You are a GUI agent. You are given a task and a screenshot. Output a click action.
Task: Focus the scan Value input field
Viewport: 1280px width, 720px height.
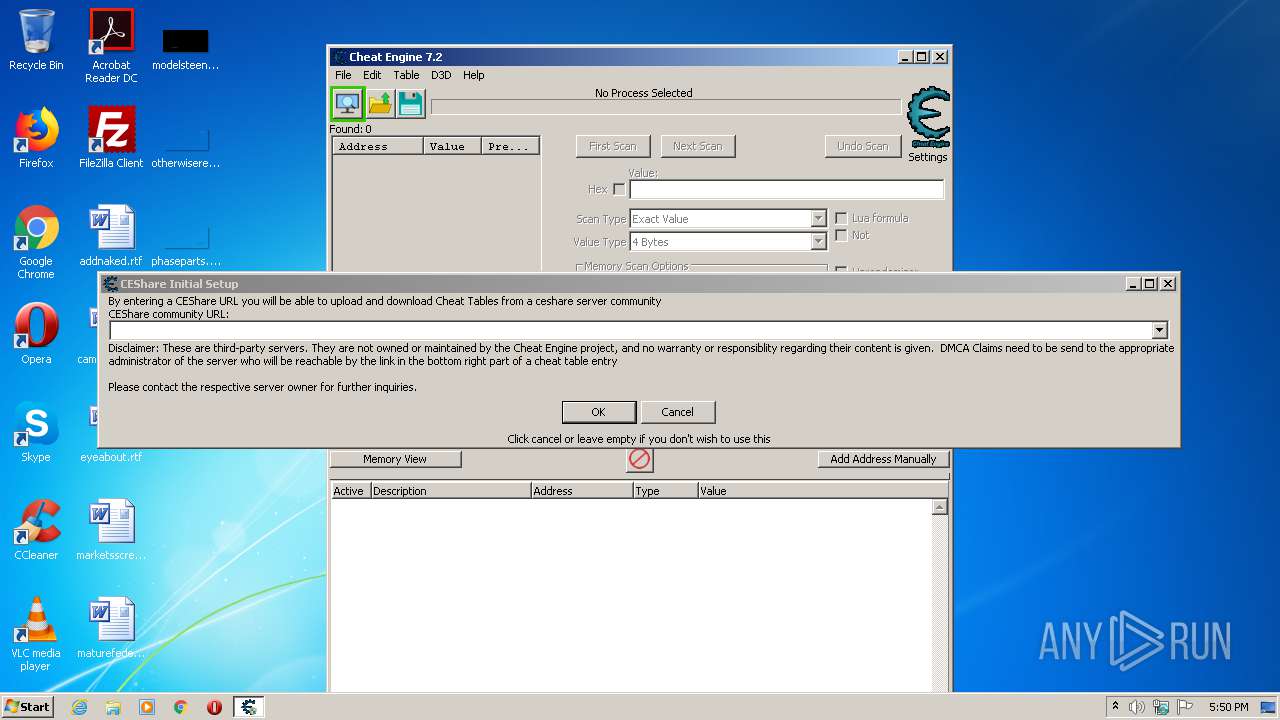[x=786, y=189]
